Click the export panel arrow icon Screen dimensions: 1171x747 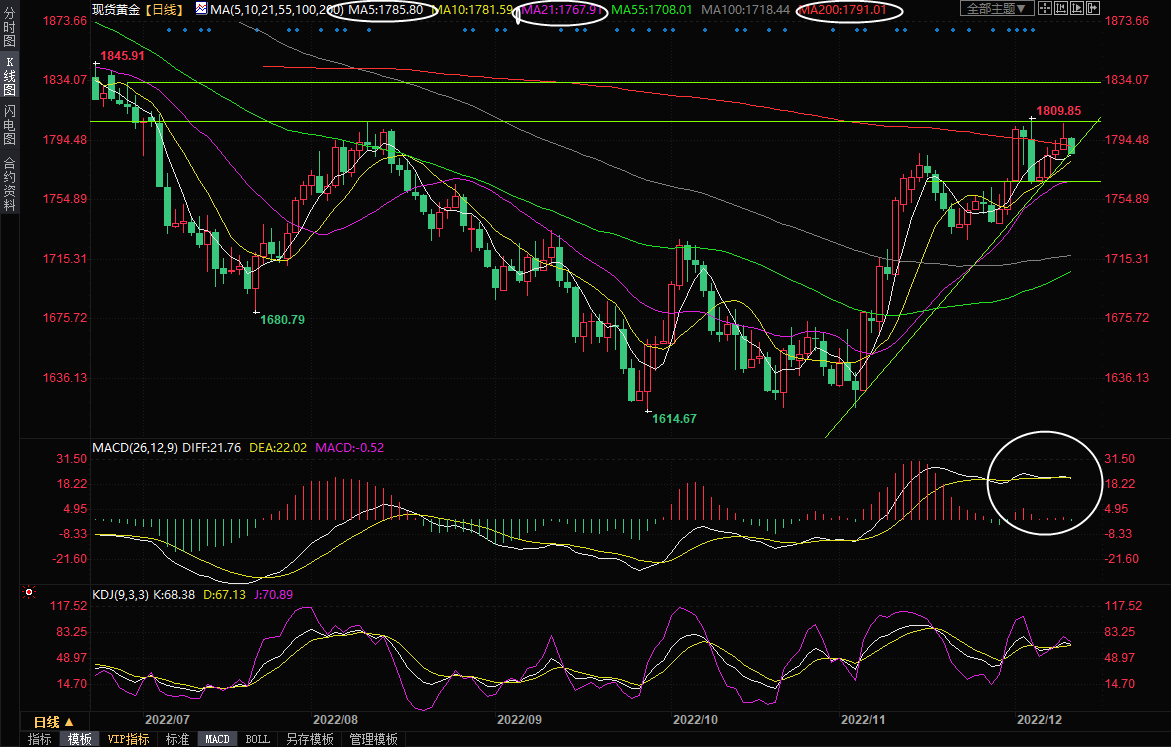pyautogui.click(x=1093, y=8)
